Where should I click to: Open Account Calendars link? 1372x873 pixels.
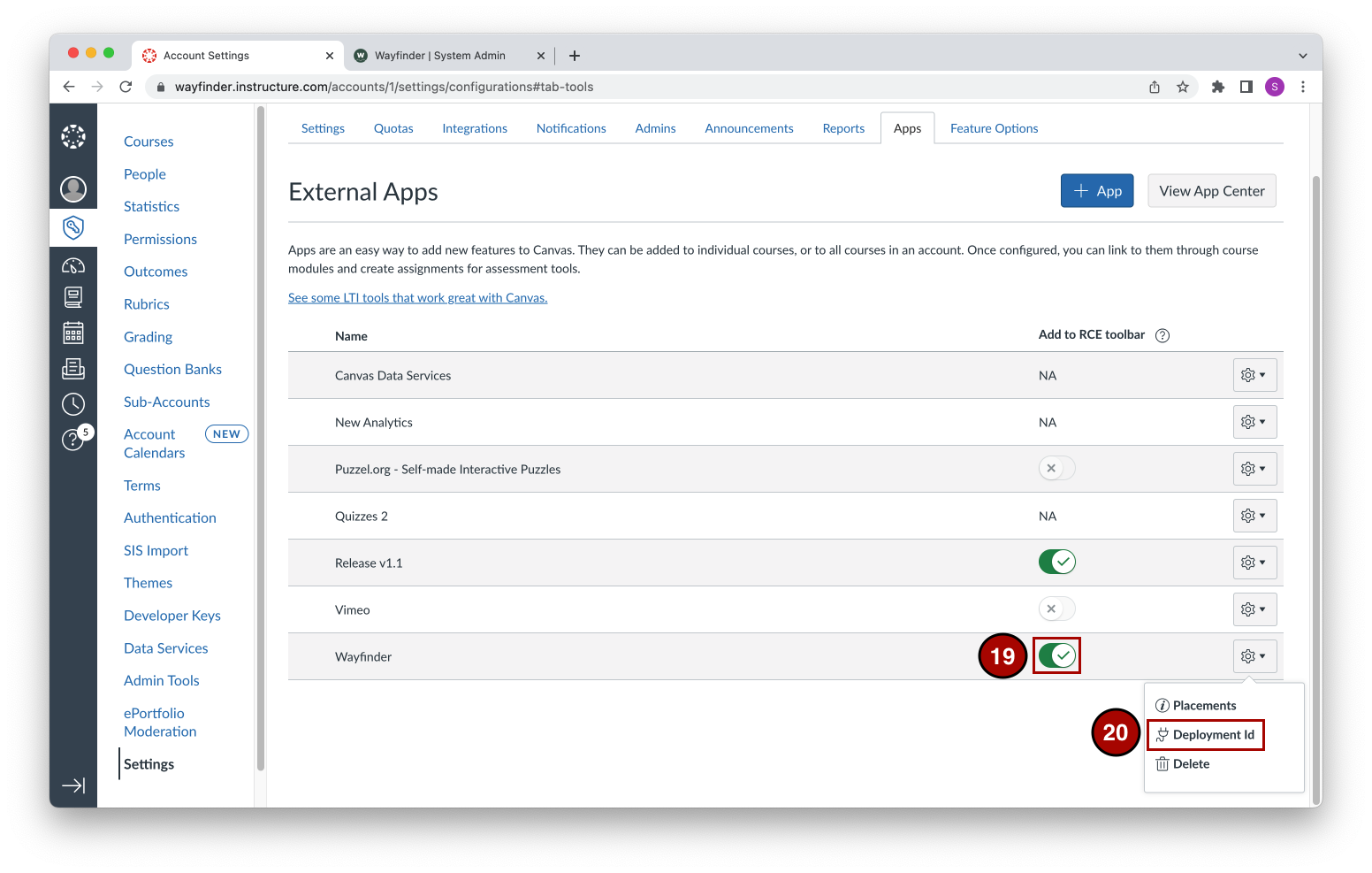click(155, 443)
